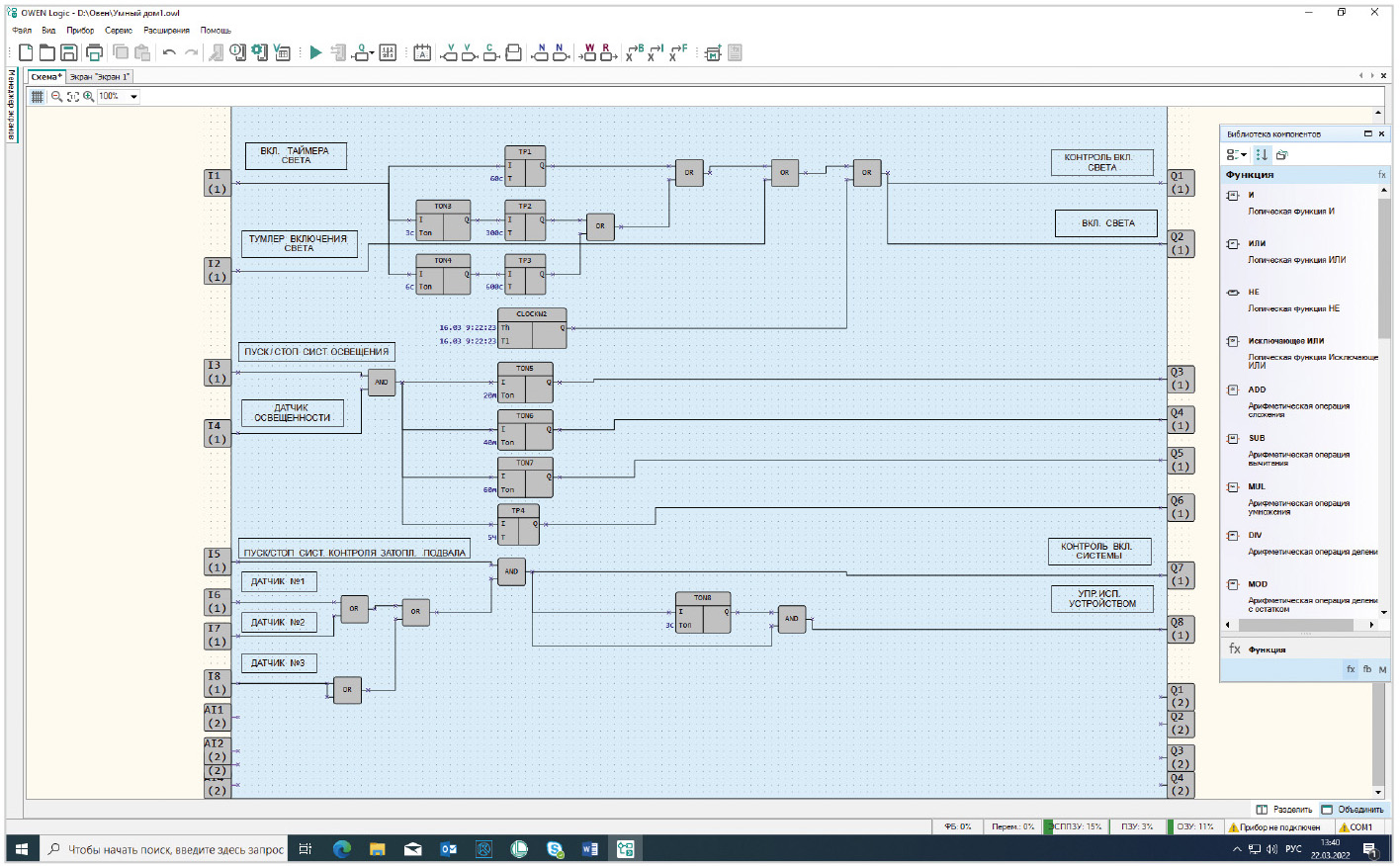Show hidden system tray icons chevron
The height and width of the screenshot is (866, 1400).
[x=1237, y=849]
